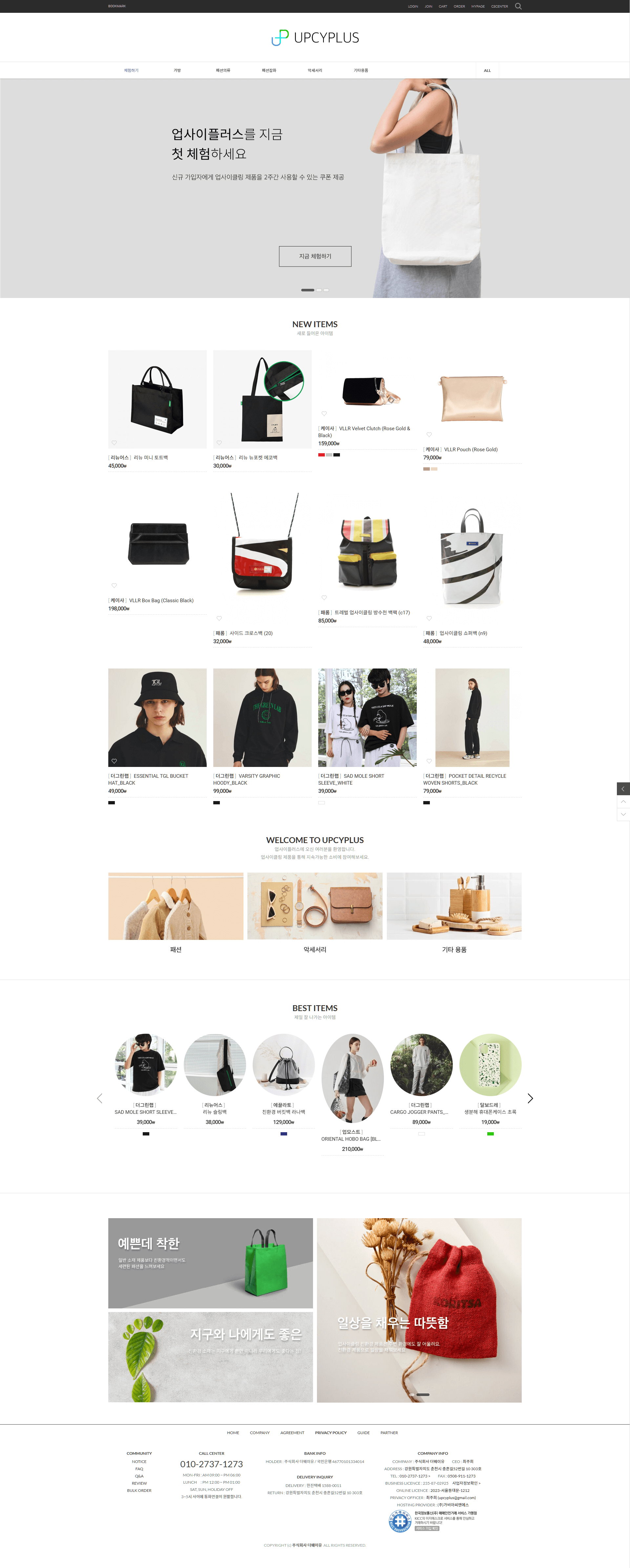The image size is (630, 1568).
Task: Toggle wishlist heart on VLLR Pouch Rose Gold
Action: pos(429,434)
